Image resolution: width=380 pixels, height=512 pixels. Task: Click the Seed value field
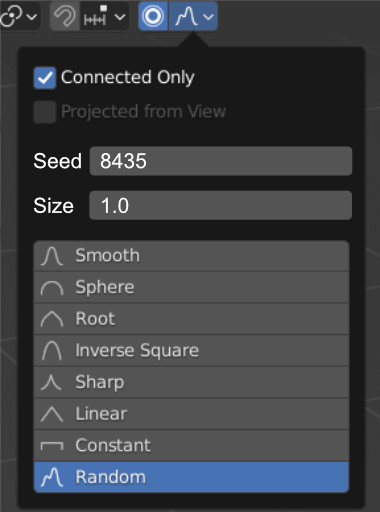tap(221, 161)
